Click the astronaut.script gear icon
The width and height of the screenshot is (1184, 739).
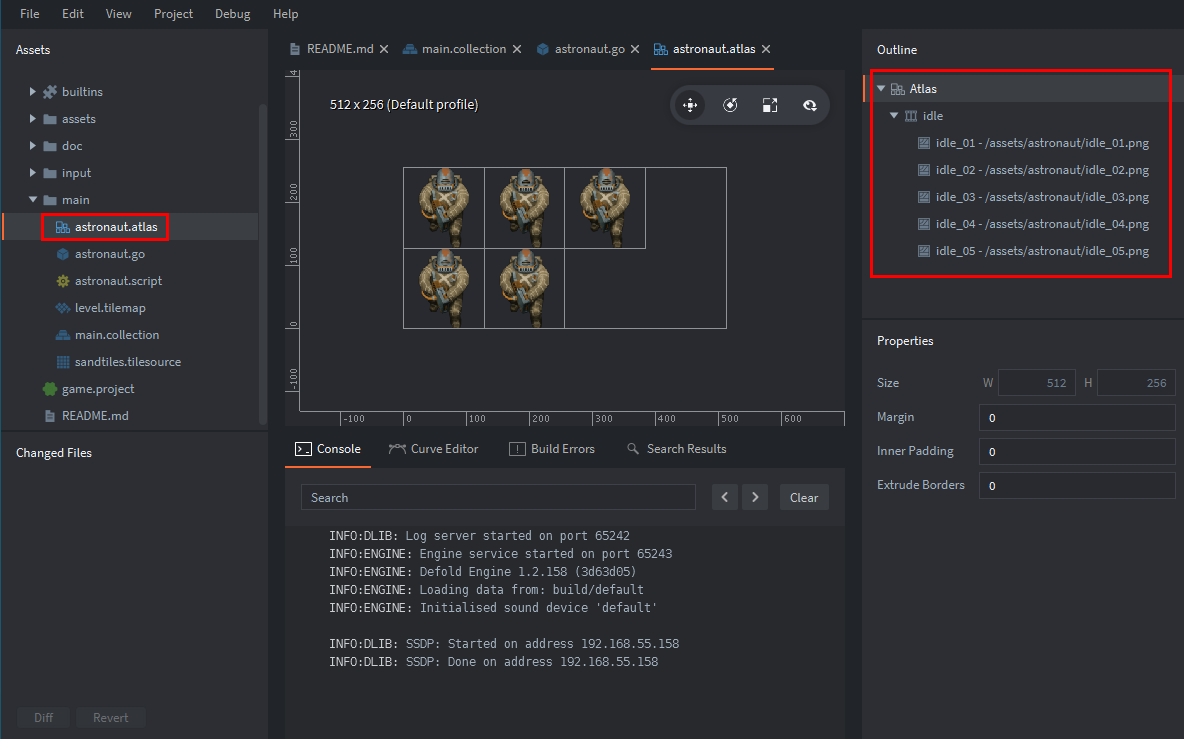63,281
